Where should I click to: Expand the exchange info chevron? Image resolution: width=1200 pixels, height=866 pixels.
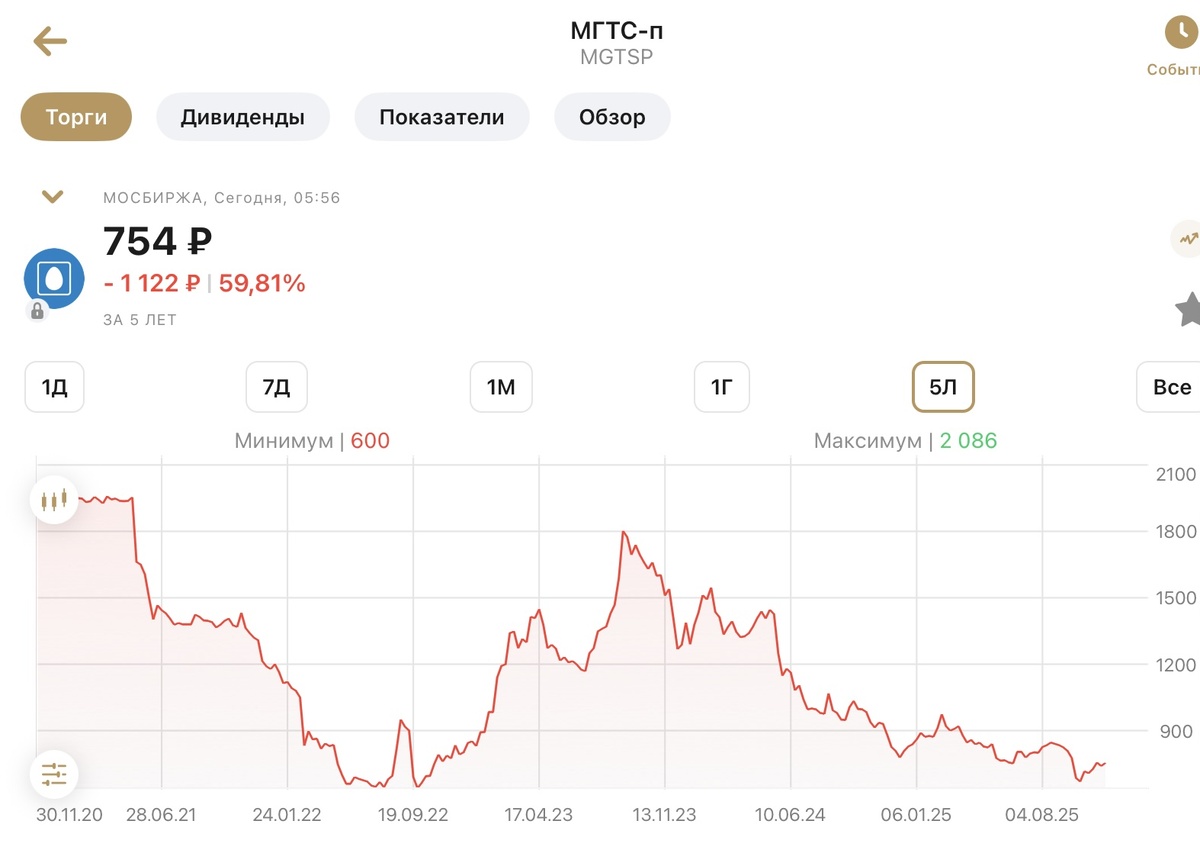point(52,197)
